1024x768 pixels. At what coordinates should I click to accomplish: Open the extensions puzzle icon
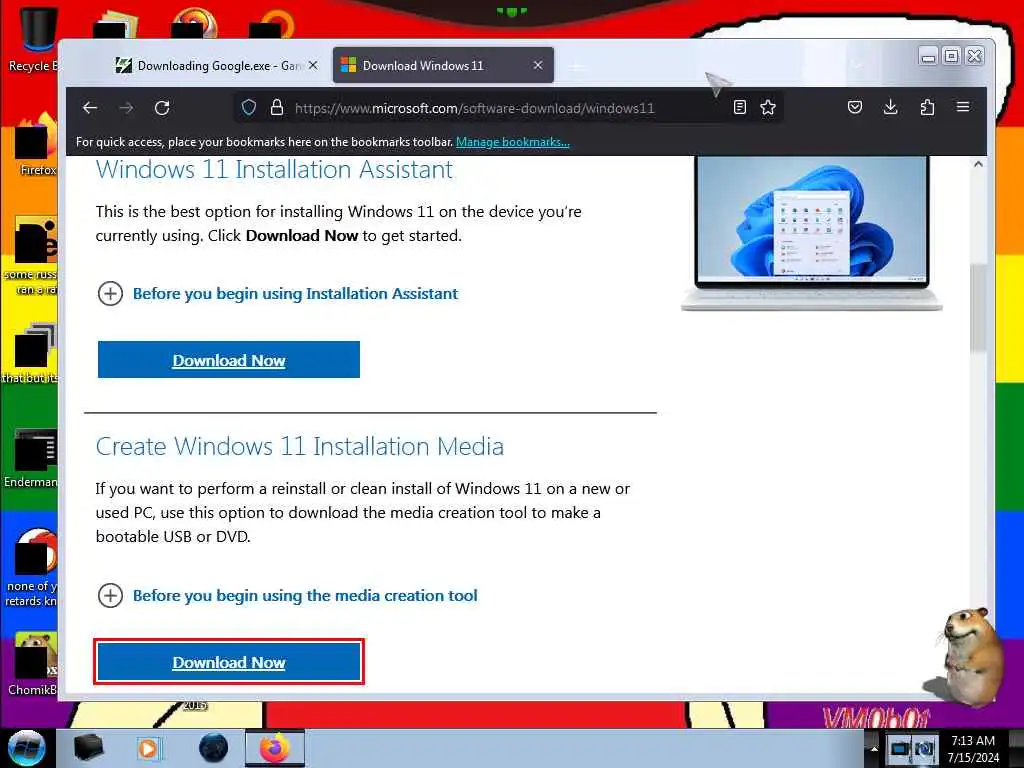coord(927,107)
